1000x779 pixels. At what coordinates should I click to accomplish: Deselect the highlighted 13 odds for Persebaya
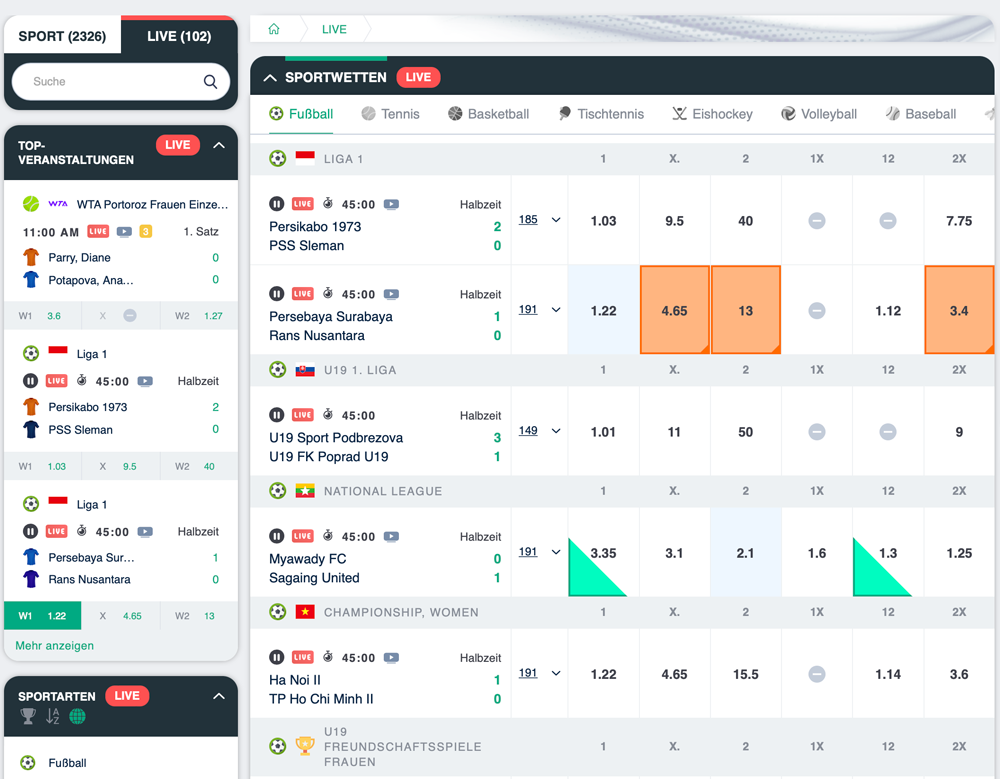745,310
